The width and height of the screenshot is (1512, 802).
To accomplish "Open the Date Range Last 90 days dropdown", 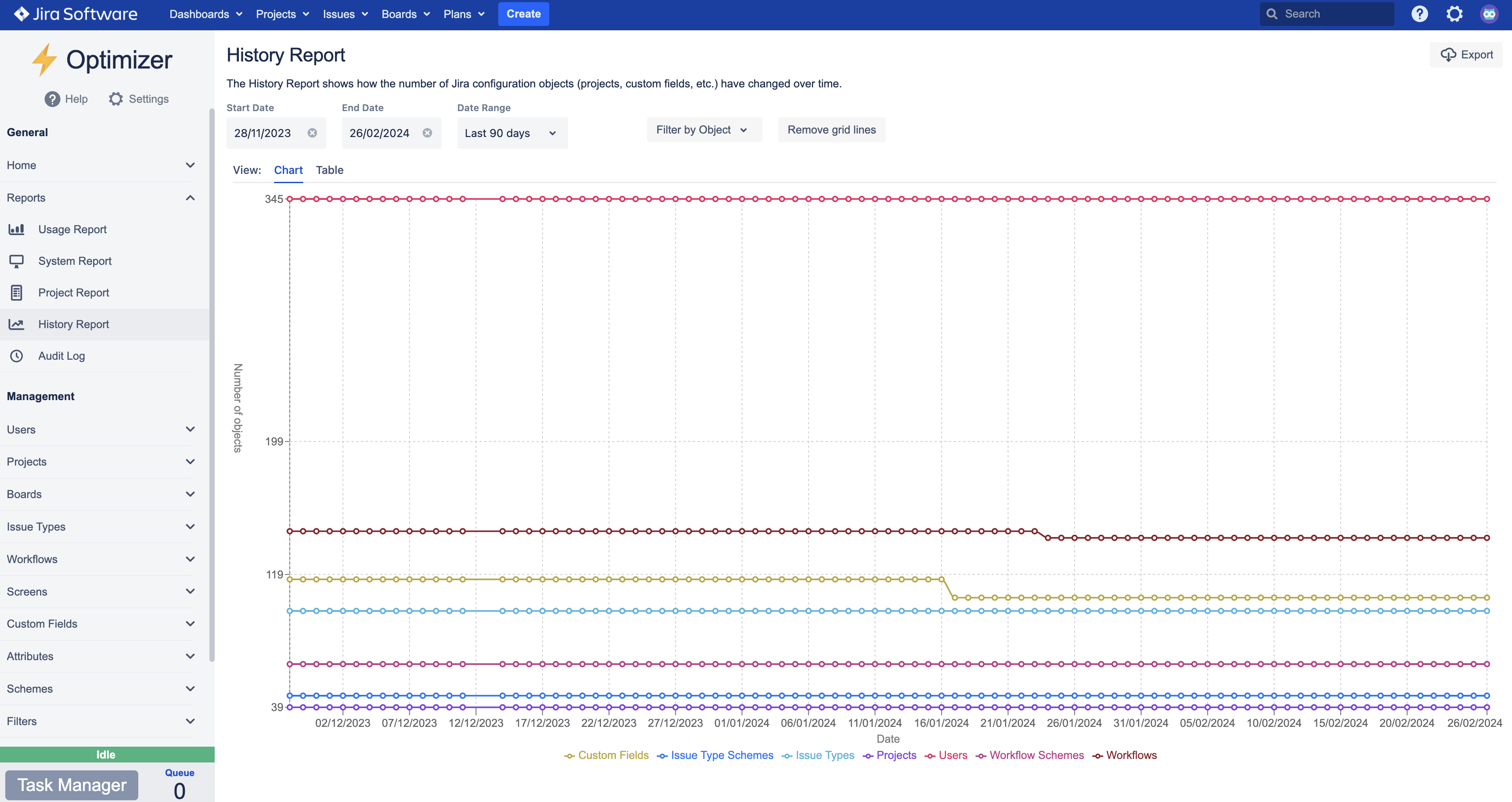I will pyautogui.click(x=511, y=133).
